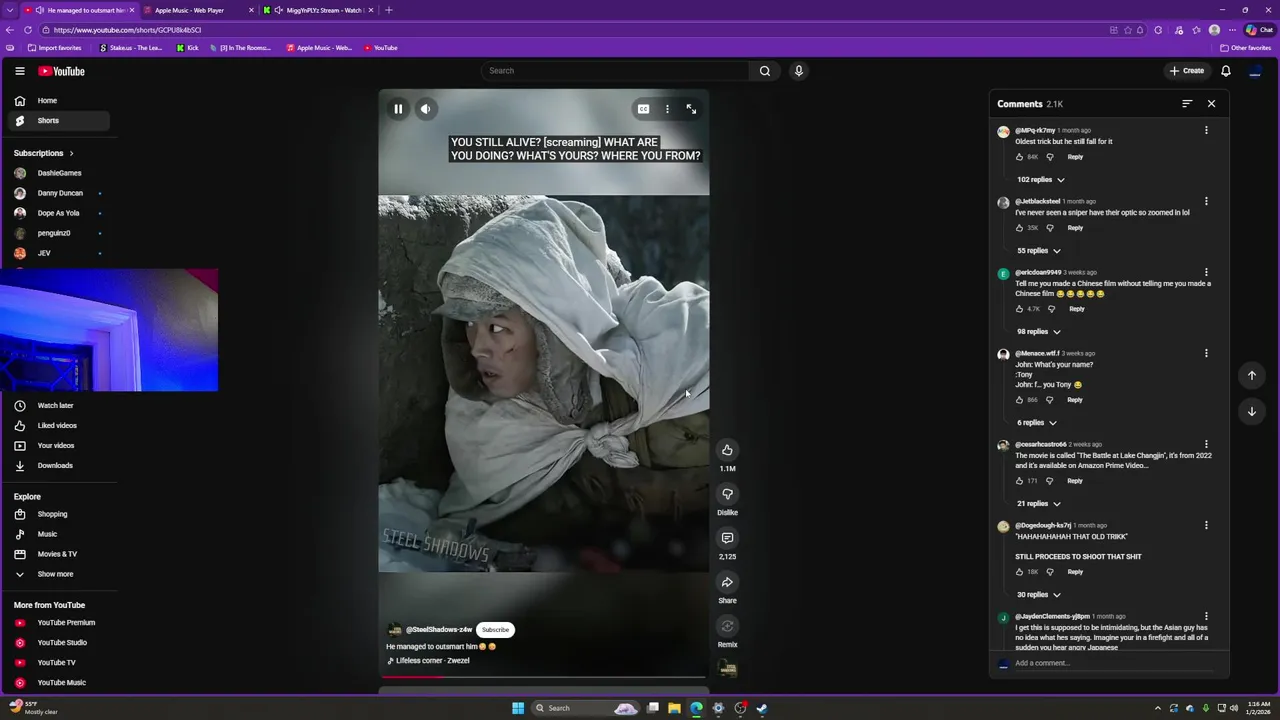Screen dimensions: 1280x720
Task: Expand Show more under Explore
Action: pos(59,574)
